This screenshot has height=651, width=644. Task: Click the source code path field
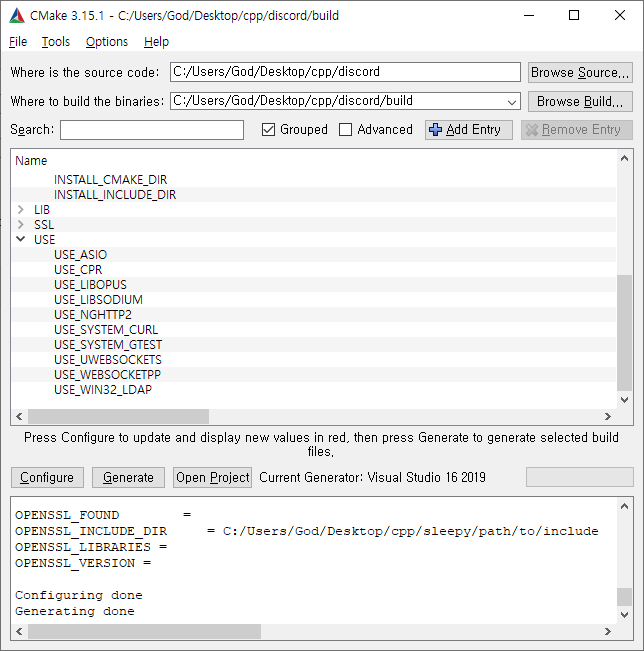pyautogui.click(x=345, y=72)
